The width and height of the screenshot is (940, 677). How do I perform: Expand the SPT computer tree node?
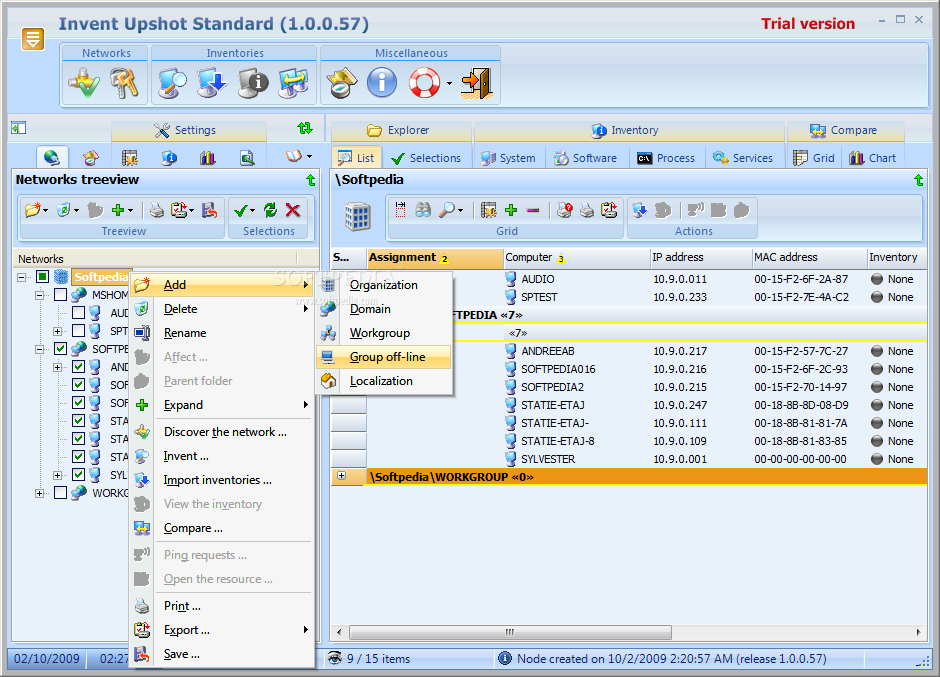coord(58,331)
